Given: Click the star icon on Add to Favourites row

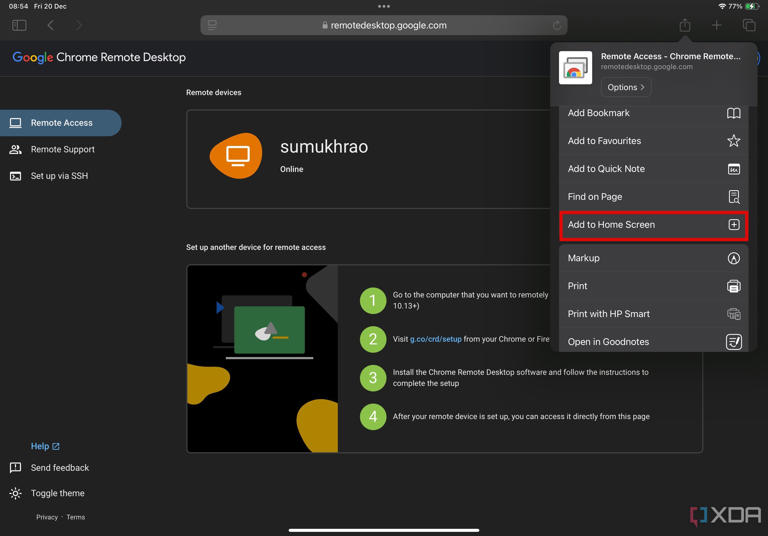Looking at the screenshot, I should [x=734, y=141].
